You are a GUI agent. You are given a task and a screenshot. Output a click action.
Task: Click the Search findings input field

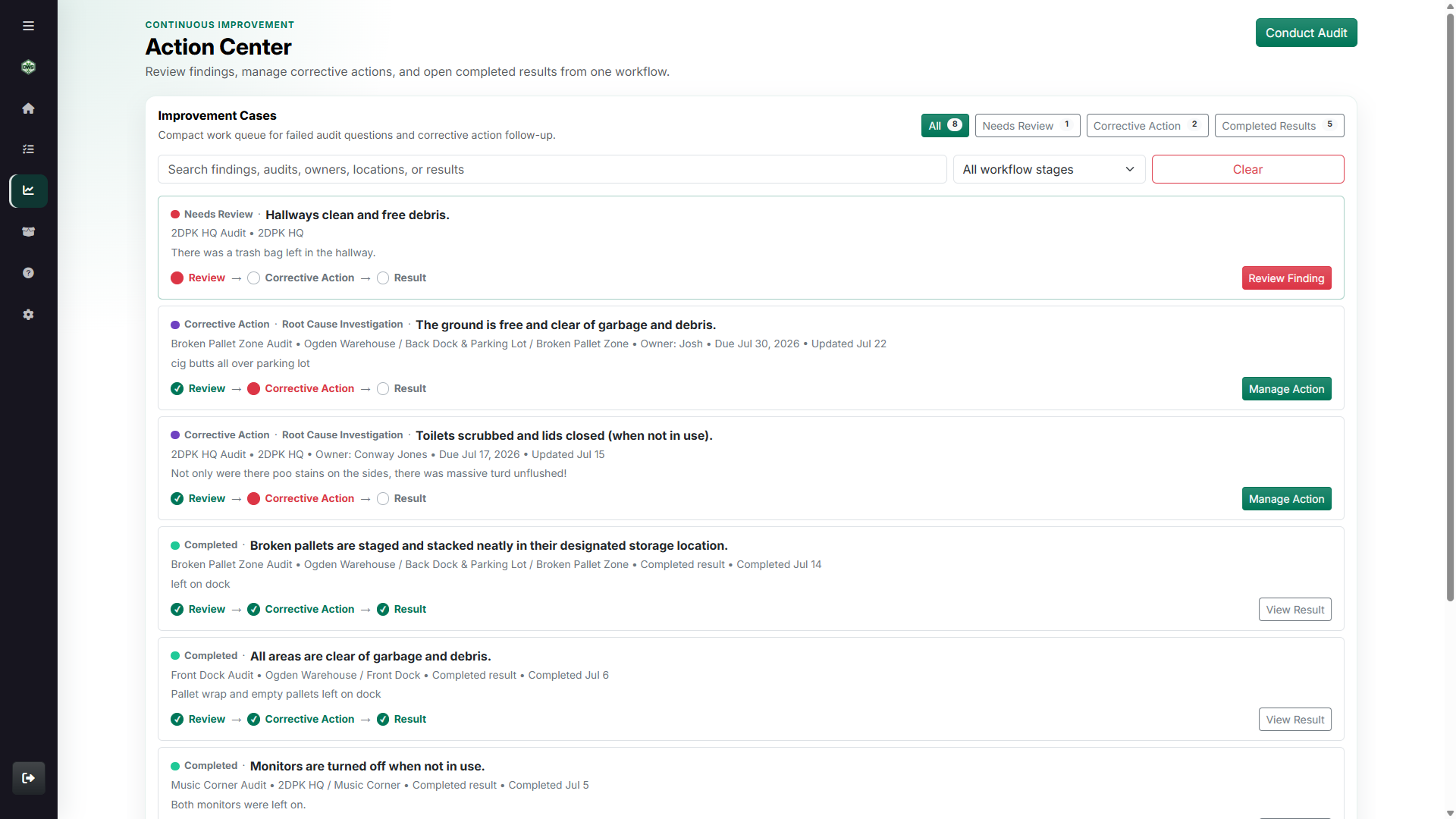pos(552,170)
